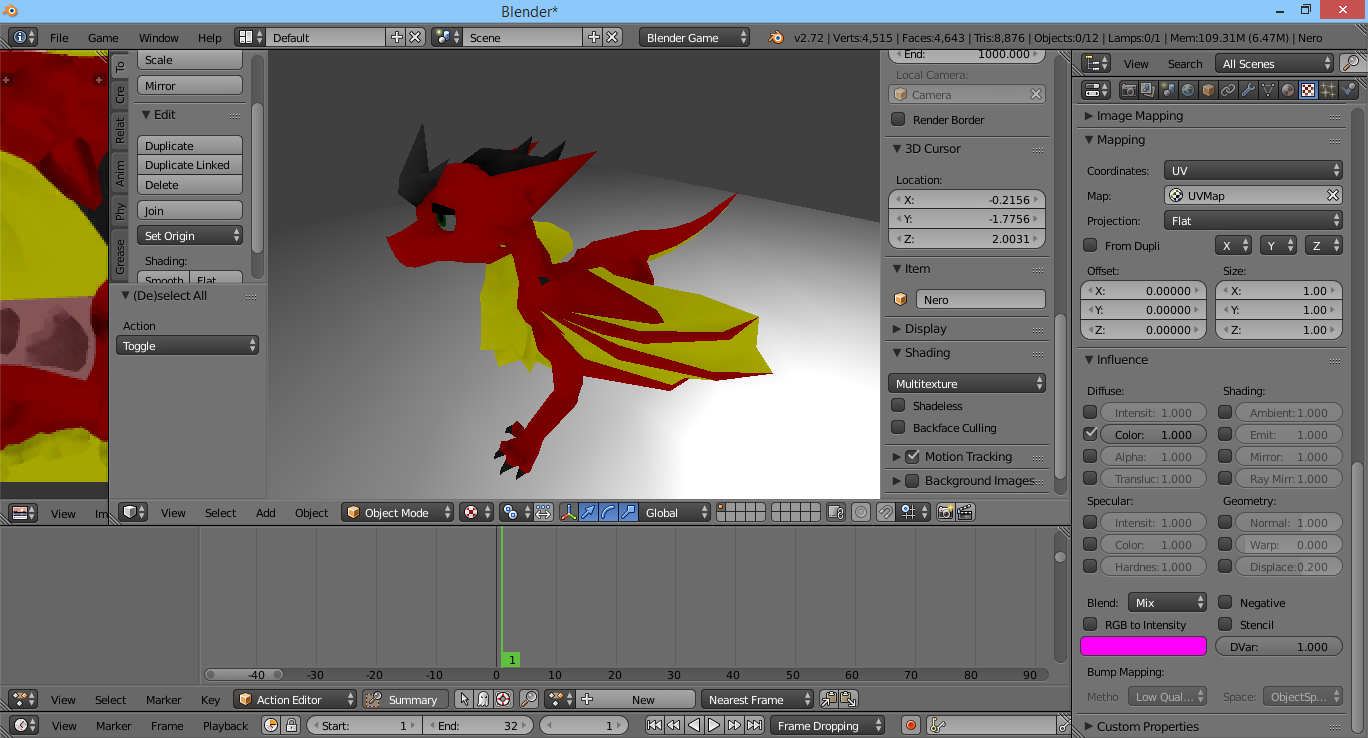Click the paste keyframes icon in Action Editor
The height and width of the screenshot is (738, 1368).
[x=848, y=699]
